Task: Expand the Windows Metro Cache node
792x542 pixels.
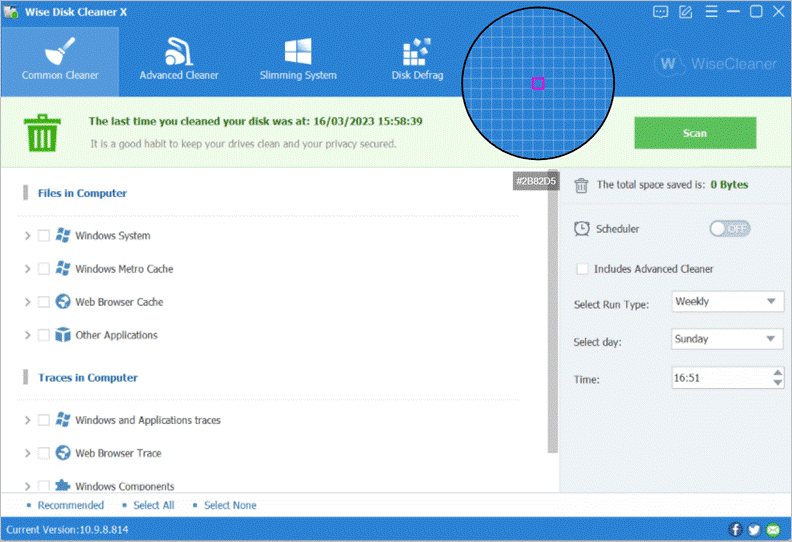Action: (27, 269)
